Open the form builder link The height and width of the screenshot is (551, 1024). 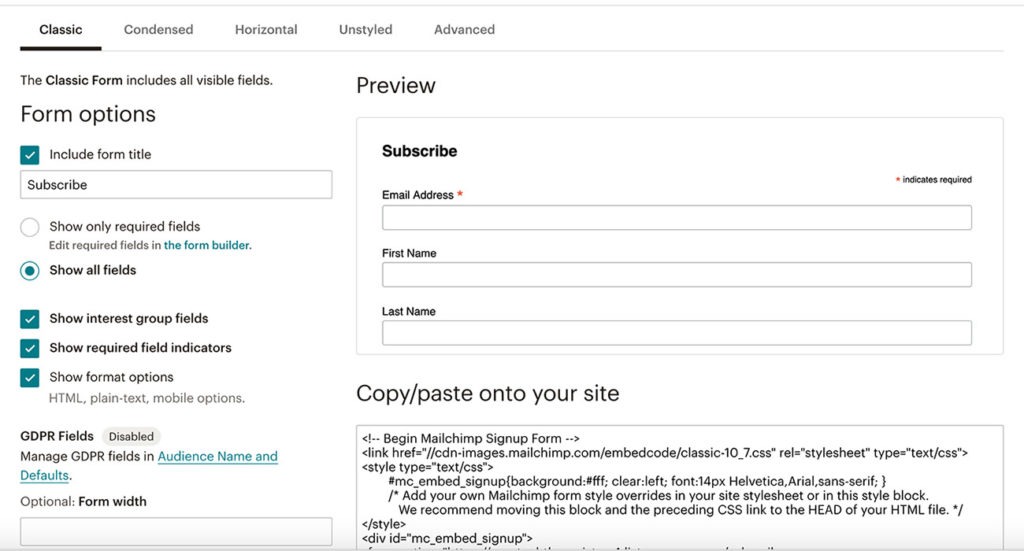pyautogui.click(x=207, y=245)
